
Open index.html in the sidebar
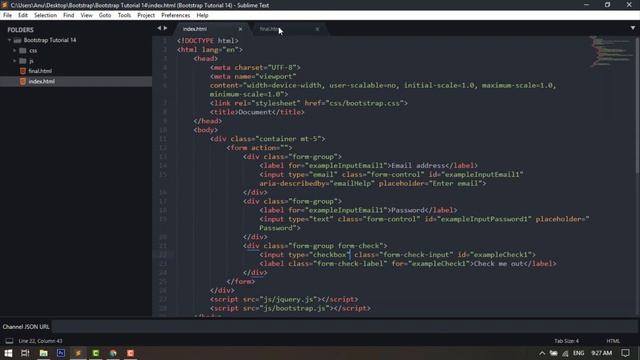tap(41, 81)
